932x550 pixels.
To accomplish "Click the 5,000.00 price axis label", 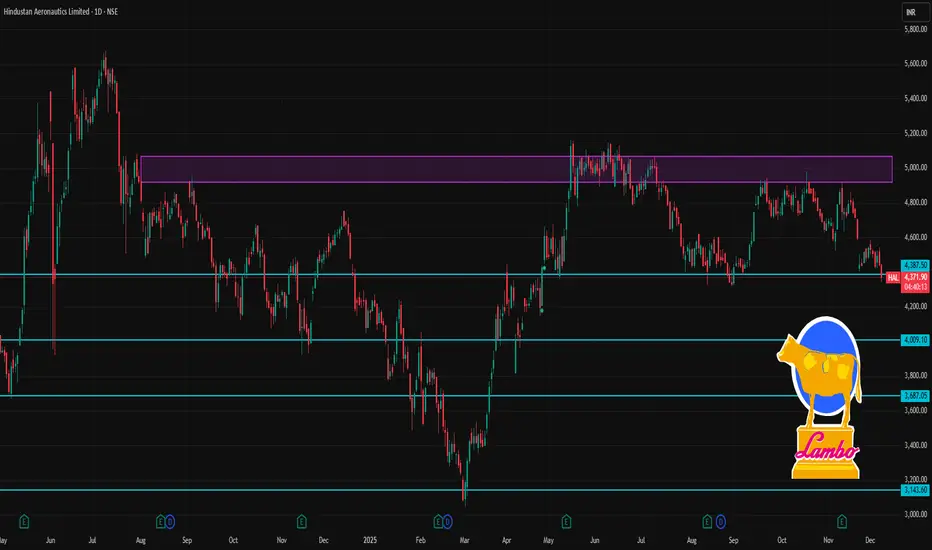I will pyautogui.click(x=915, y=168).
